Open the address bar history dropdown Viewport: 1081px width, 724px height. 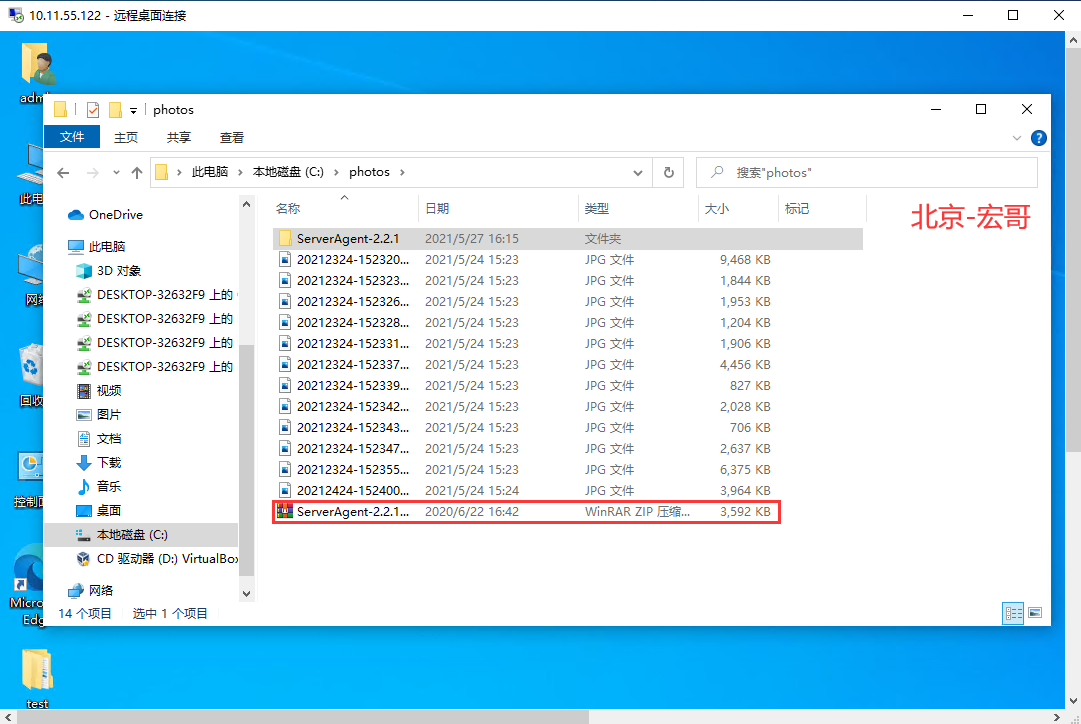638,172
